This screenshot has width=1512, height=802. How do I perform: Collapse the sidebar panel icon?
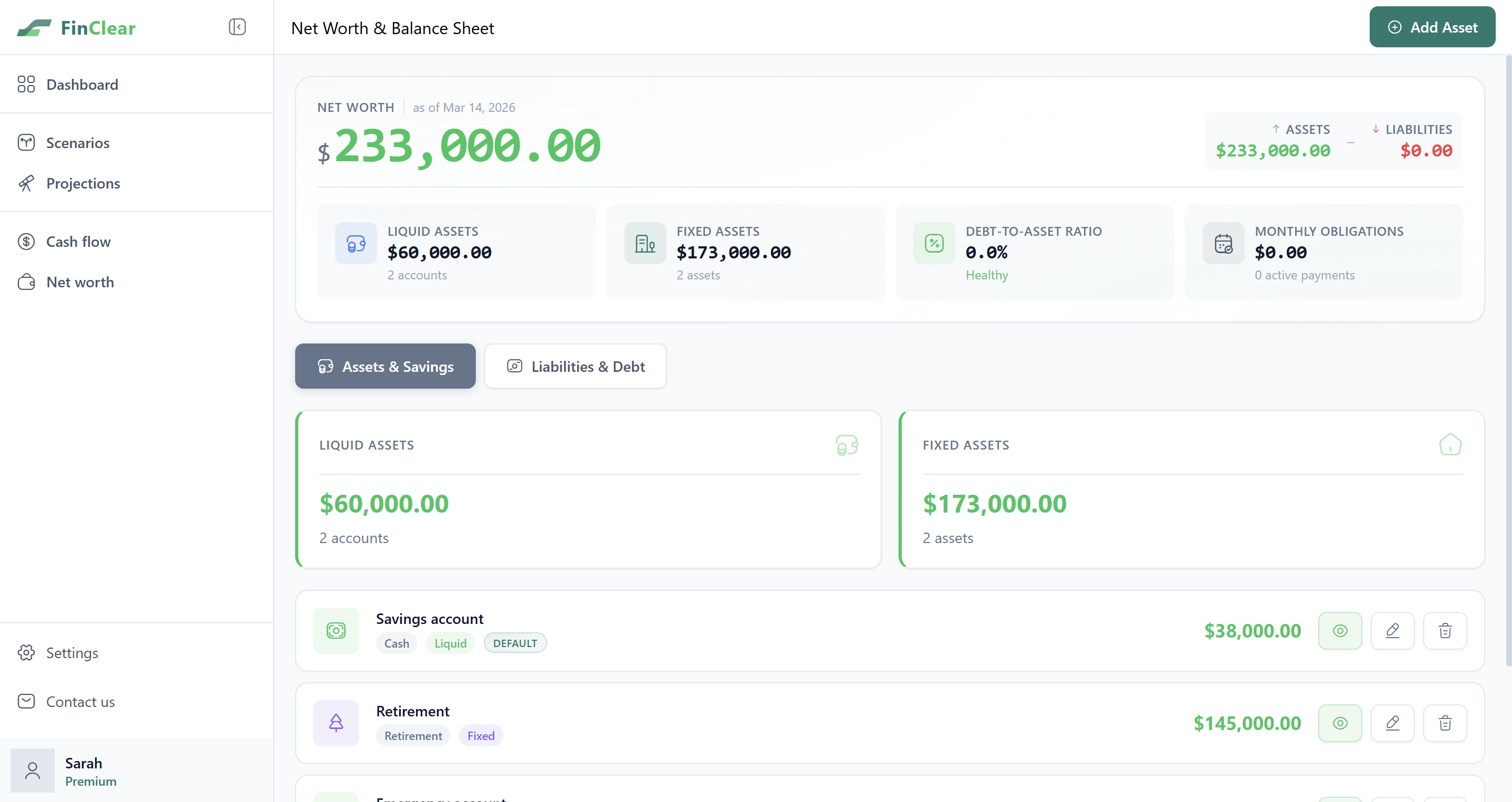237,27
